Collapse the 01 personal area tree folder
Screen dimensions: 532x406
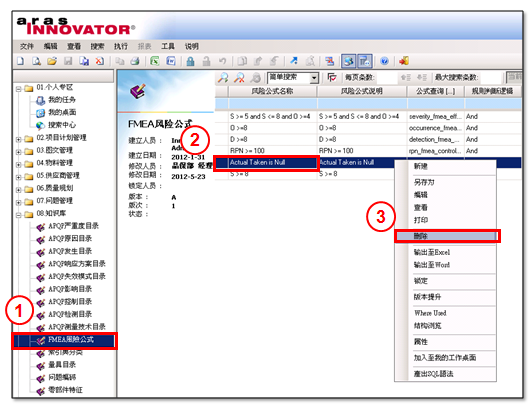point(19,89)
